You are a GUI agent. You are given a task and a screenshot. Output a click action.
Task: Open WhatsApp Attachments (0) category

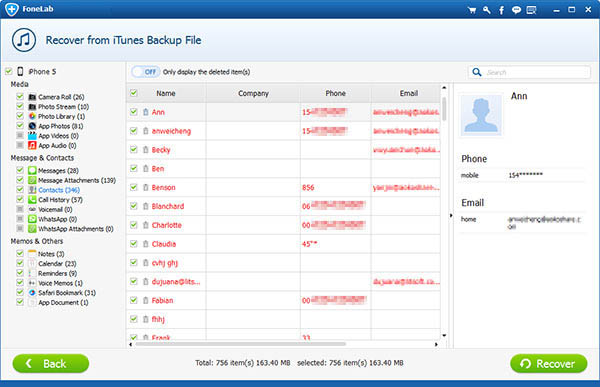pyautogui.click(x=76, y=229)
